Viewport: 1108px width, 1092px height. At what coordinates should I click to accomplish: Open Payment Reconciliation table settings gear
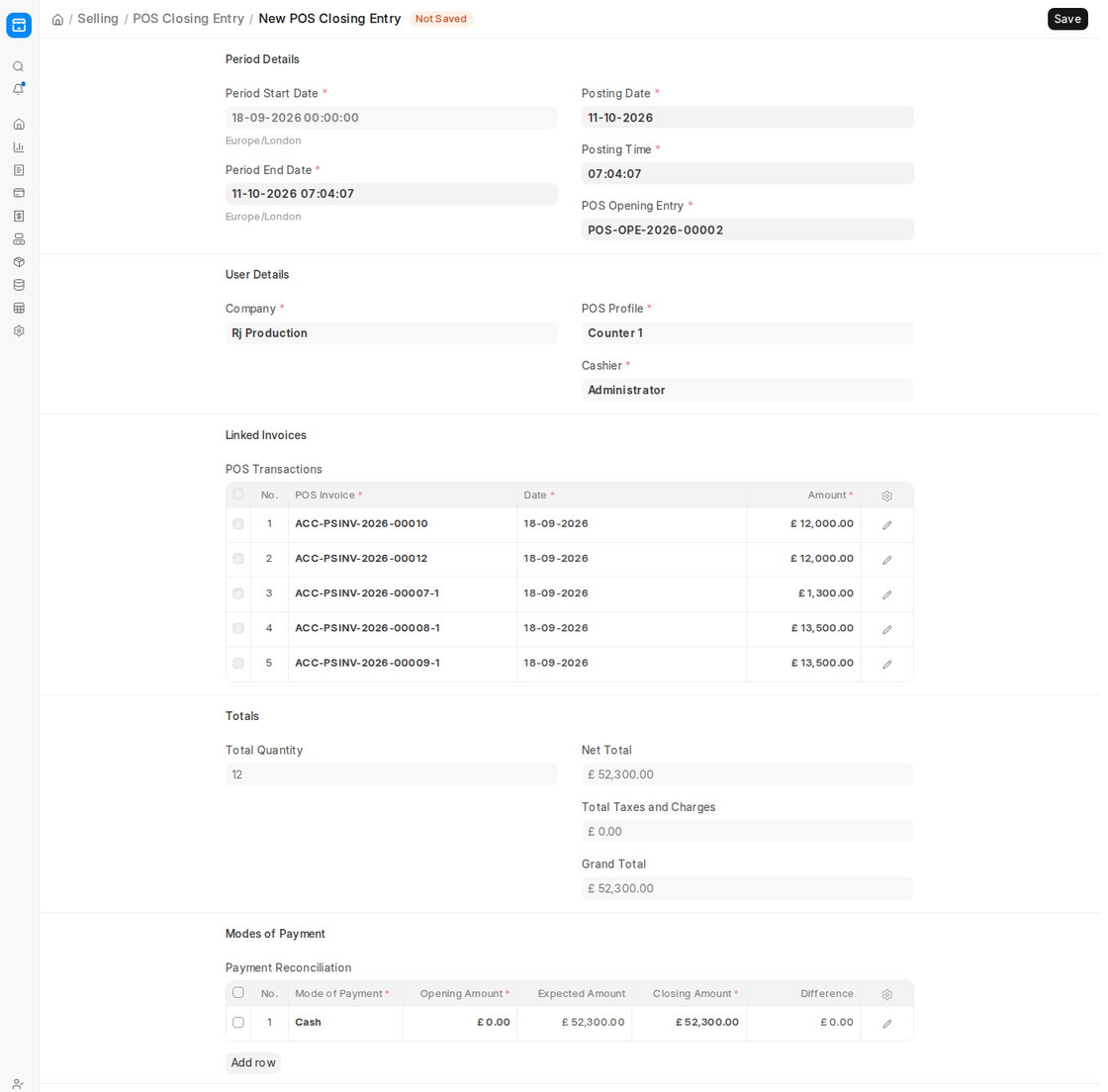coord(886,994)
